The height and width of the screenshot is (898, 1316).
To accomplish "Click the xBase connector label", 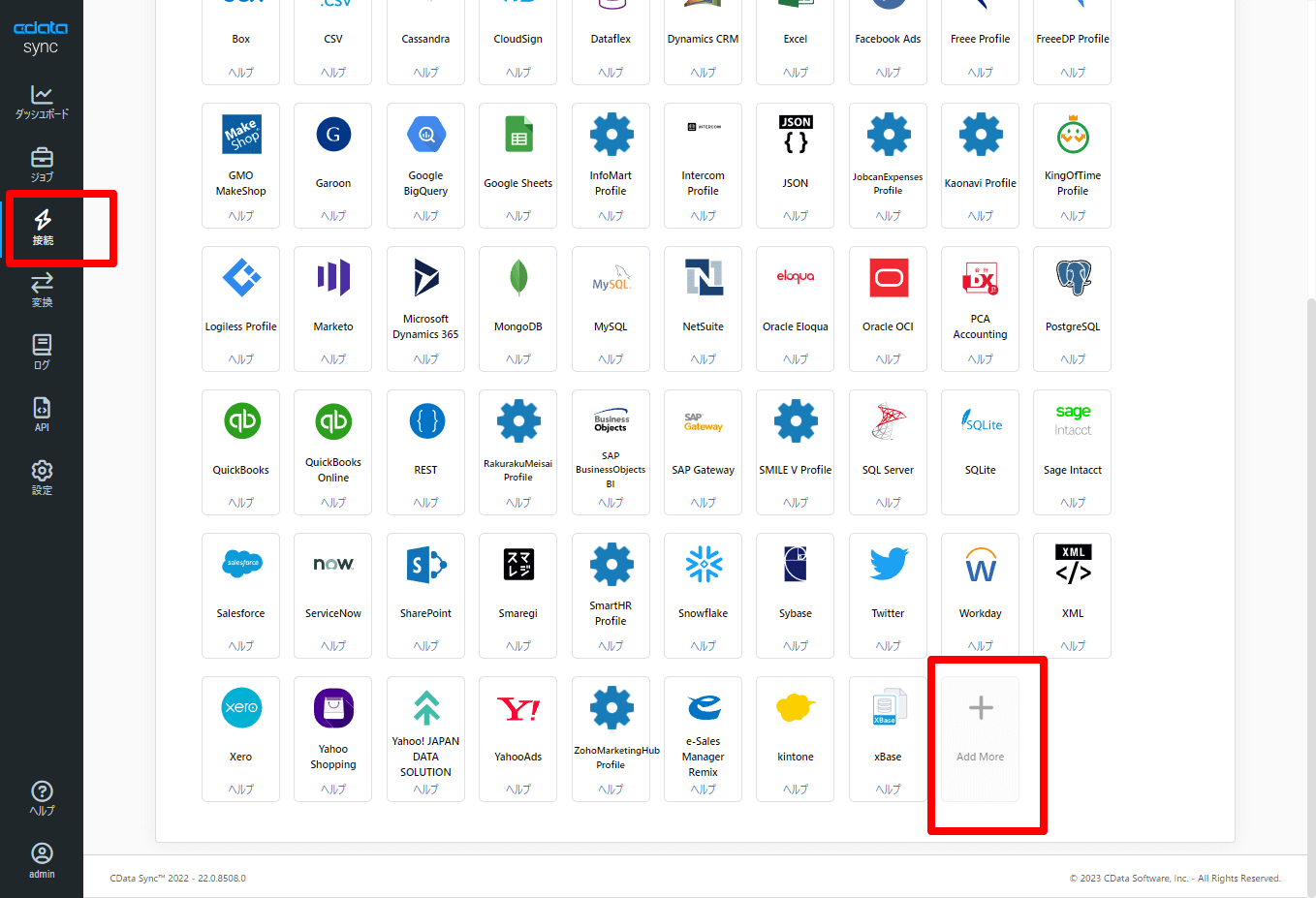I will 889,758.
